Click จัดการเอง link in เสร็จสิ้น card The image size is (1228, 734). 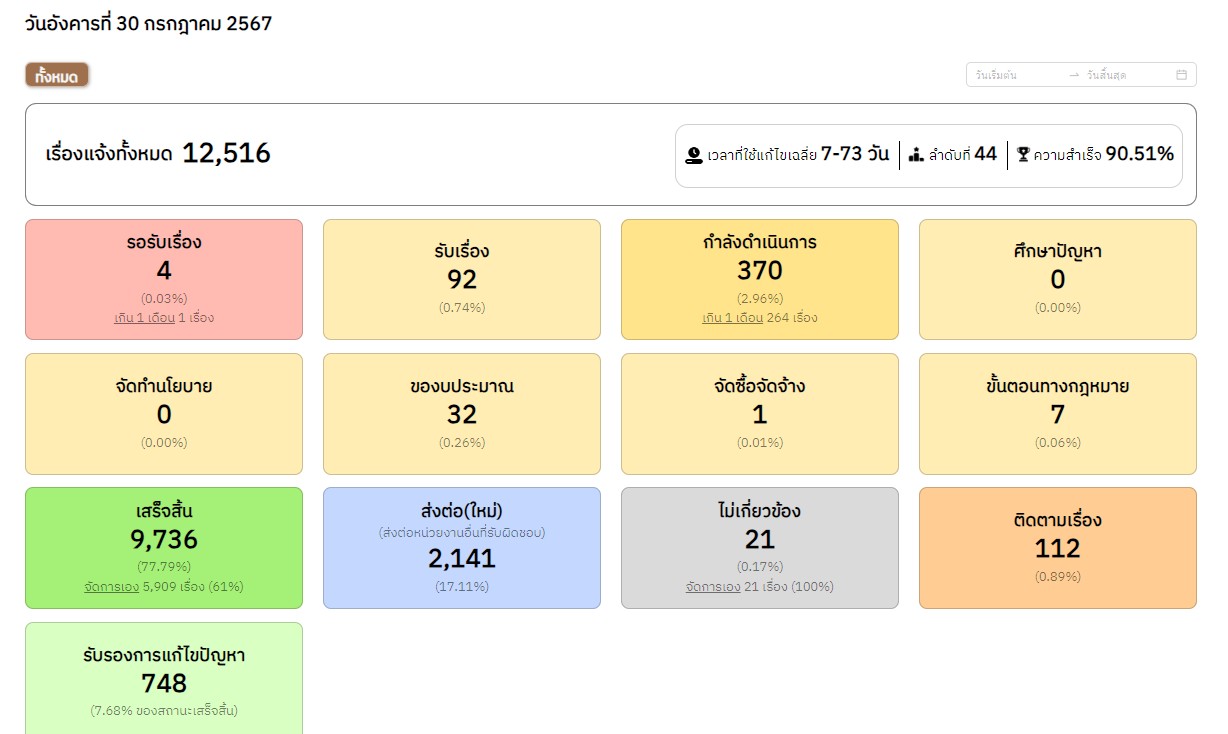point(110,587)
